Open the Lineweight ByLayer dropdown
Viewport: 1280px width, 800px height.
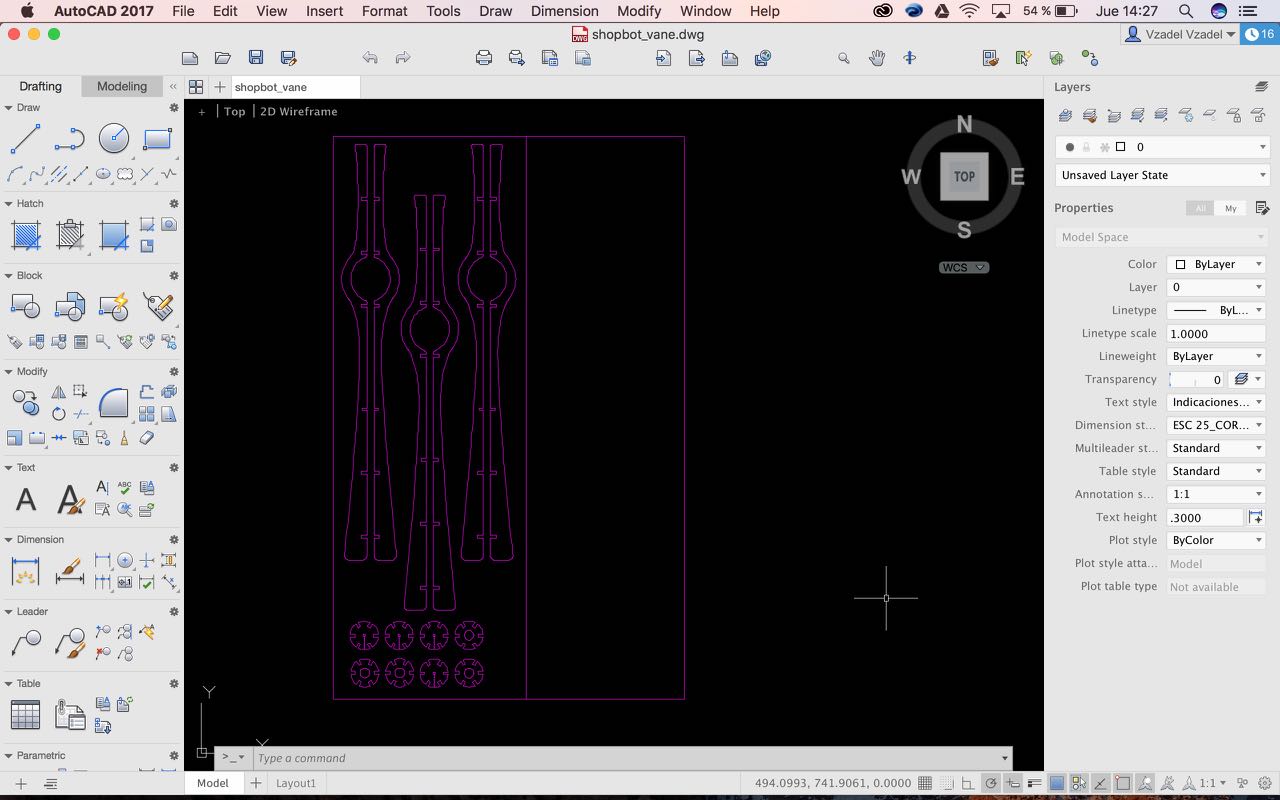click(x=1216, y=356)
